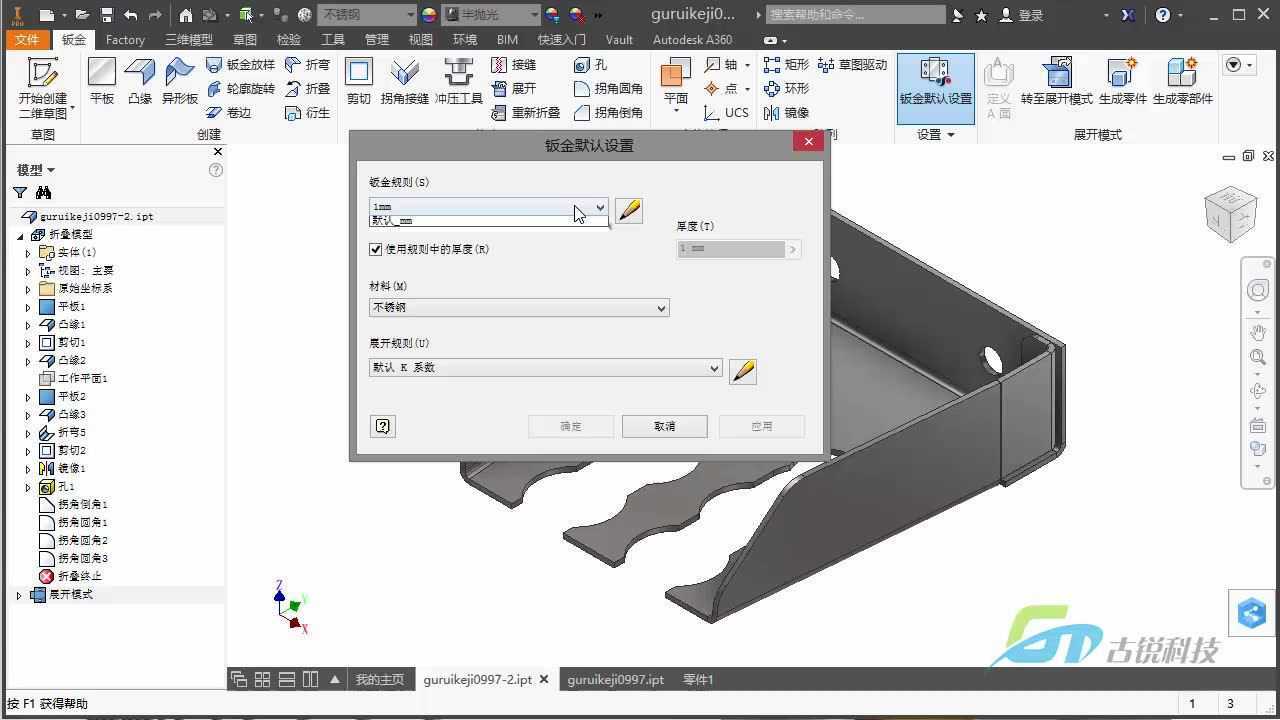Open the 三维模型 ribbon tab

(188, 40)
